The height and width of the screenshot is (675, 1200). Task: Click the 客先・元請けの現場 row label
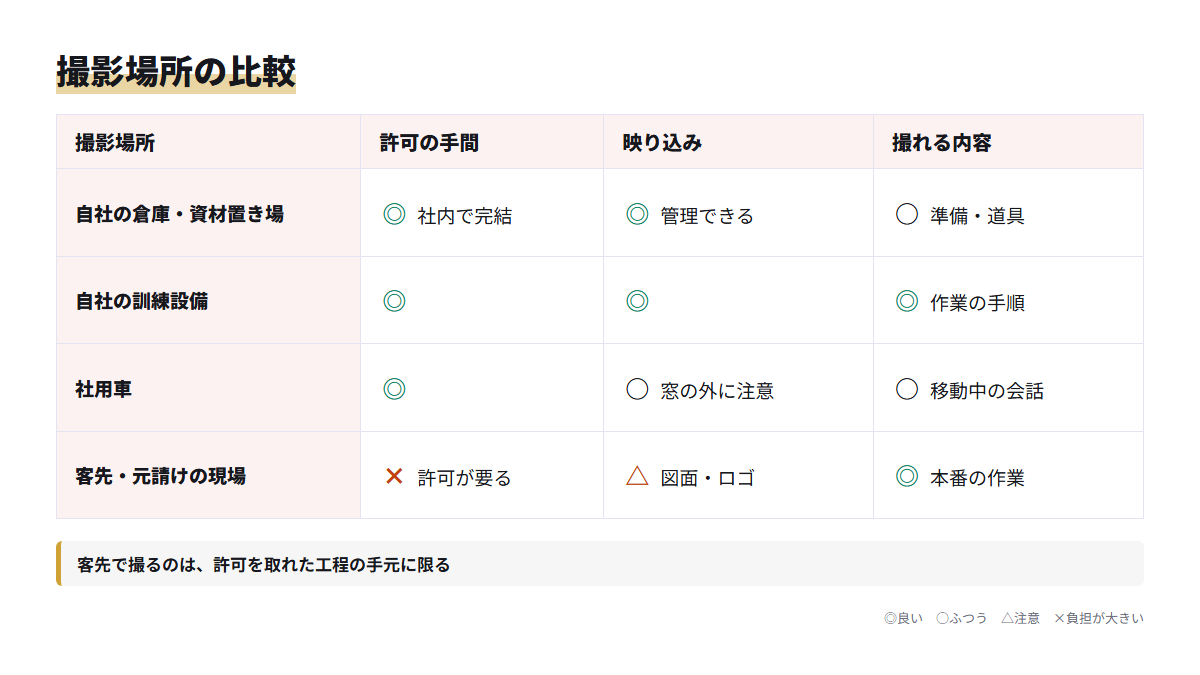(160, 476)
